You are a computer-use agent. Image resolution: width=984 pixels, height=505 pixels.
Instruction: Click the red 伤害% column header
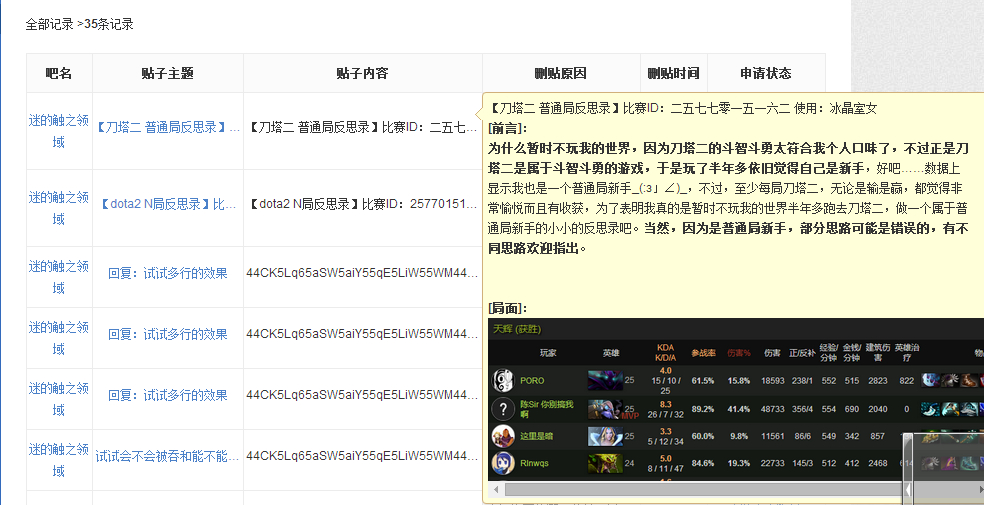click(739, 353)
